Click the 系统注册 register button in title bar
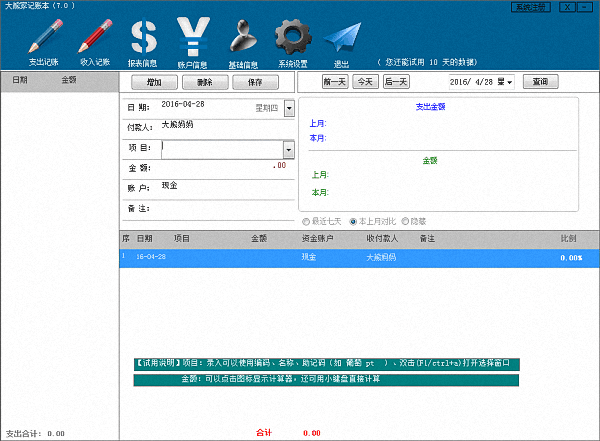The width and height of the screenshot is (600, 441). [530, 7]
